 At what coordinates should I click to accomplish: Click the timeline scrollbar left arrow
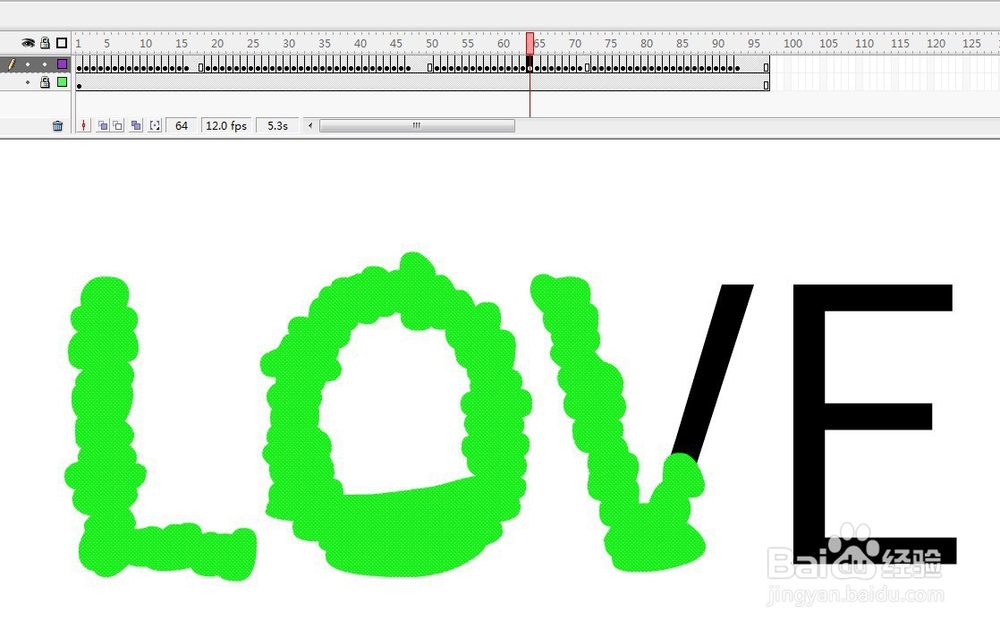311,126
